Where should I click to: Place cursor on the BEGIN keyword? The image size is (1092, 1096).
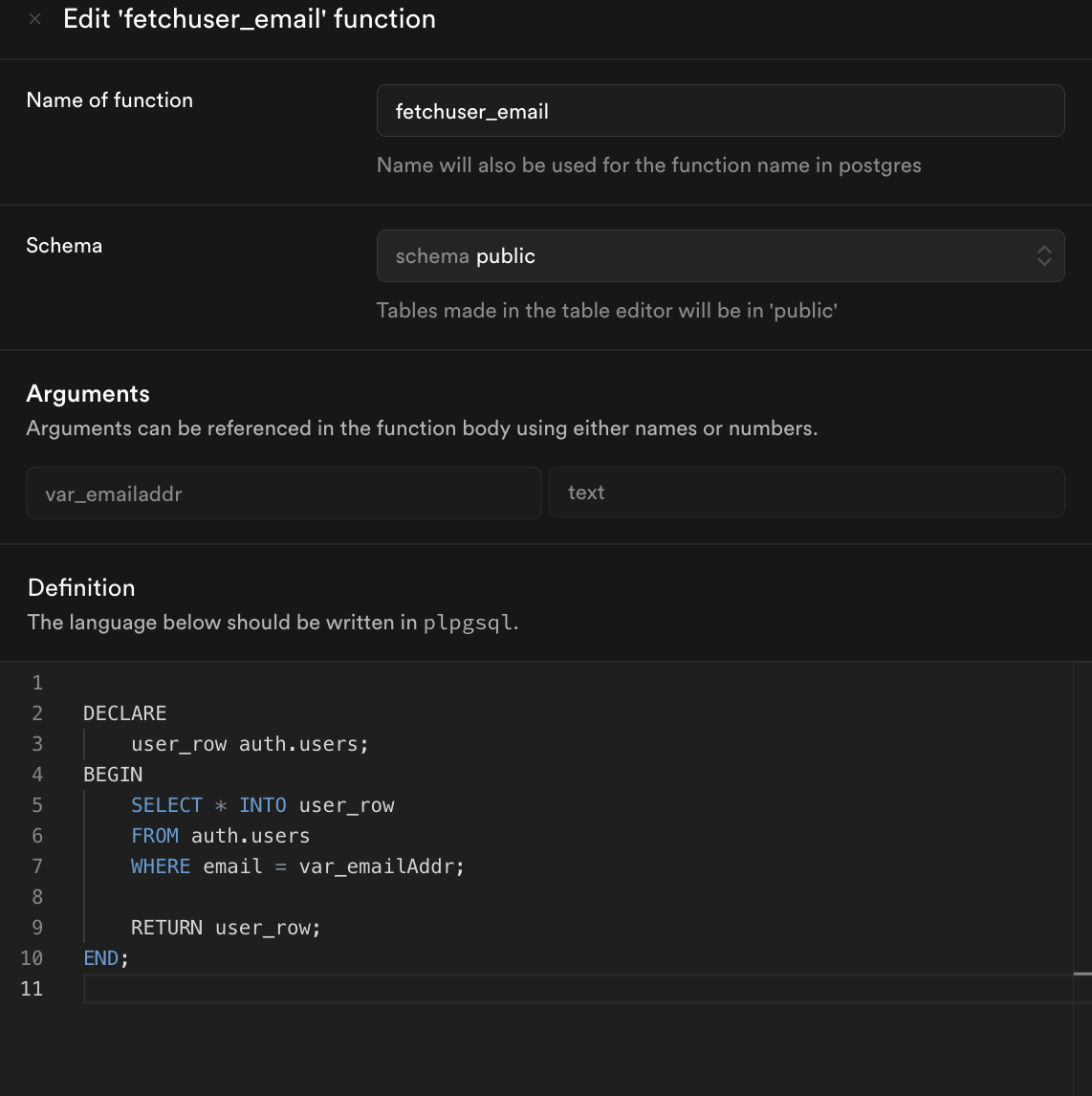click(113, 775)
